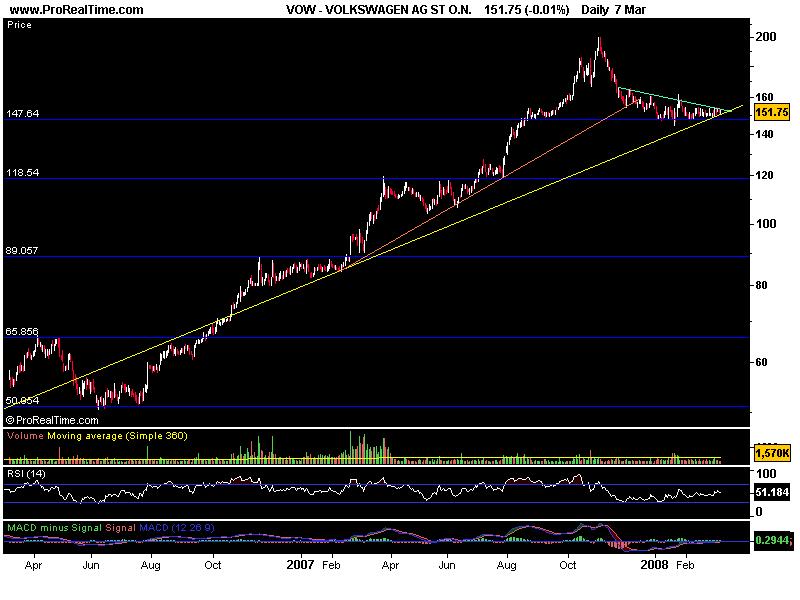Select the 50.954 horizontal level label

click(x=22, y=401)
